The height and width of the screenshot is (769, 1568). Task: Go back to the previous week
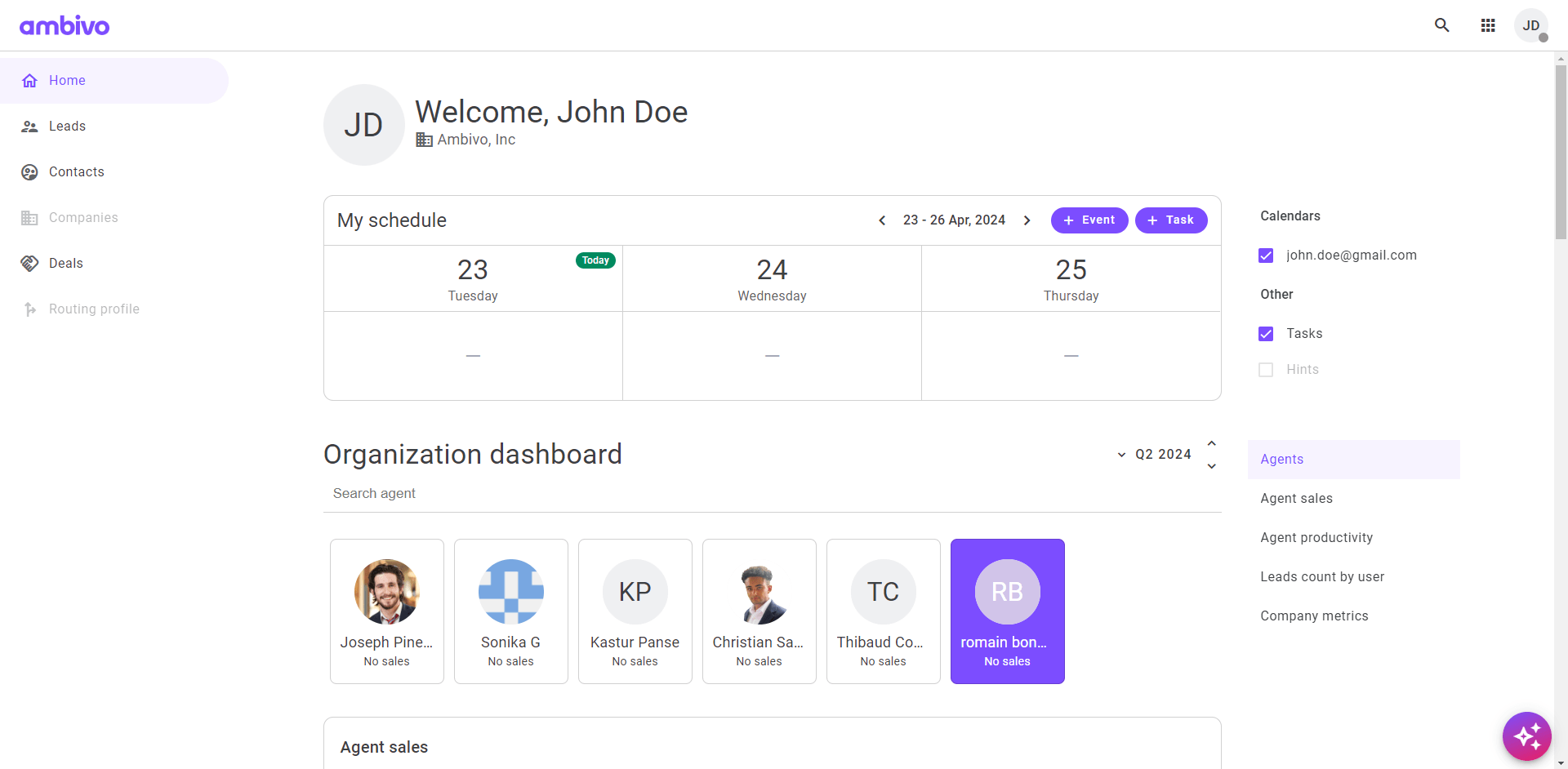pos(882,220)
